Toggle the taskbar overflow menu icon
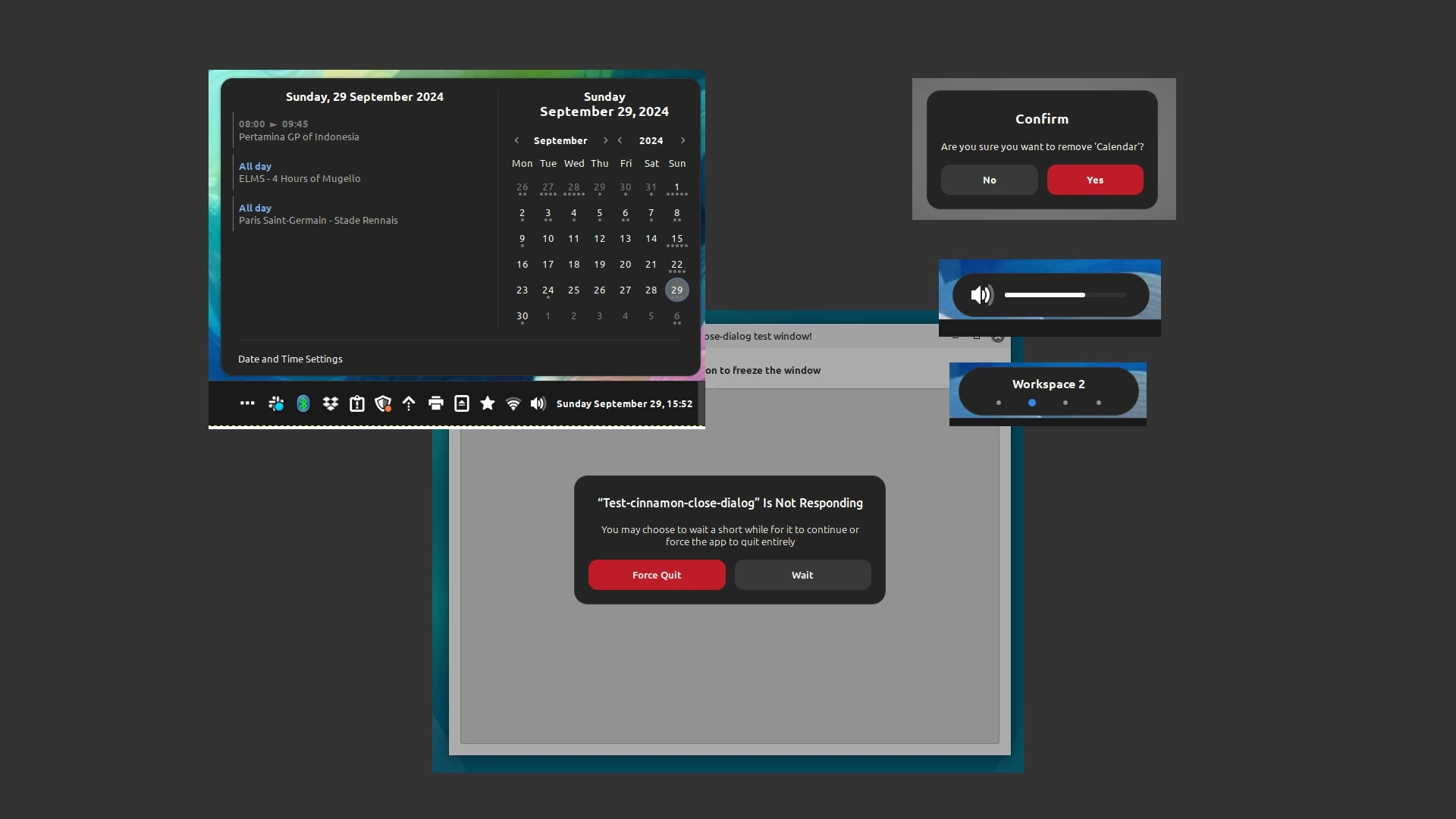The image size is (1456, 819). [x=247, y=403]
